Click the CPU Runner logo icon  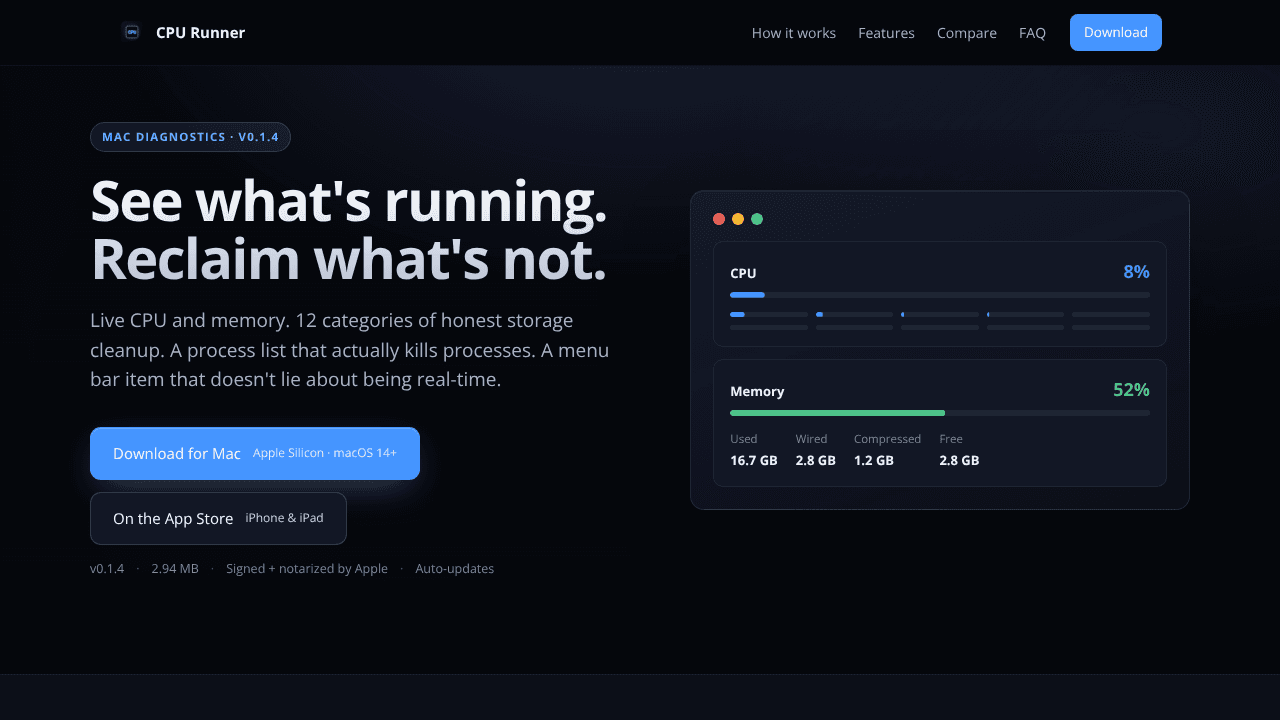(x=132, y=32)
